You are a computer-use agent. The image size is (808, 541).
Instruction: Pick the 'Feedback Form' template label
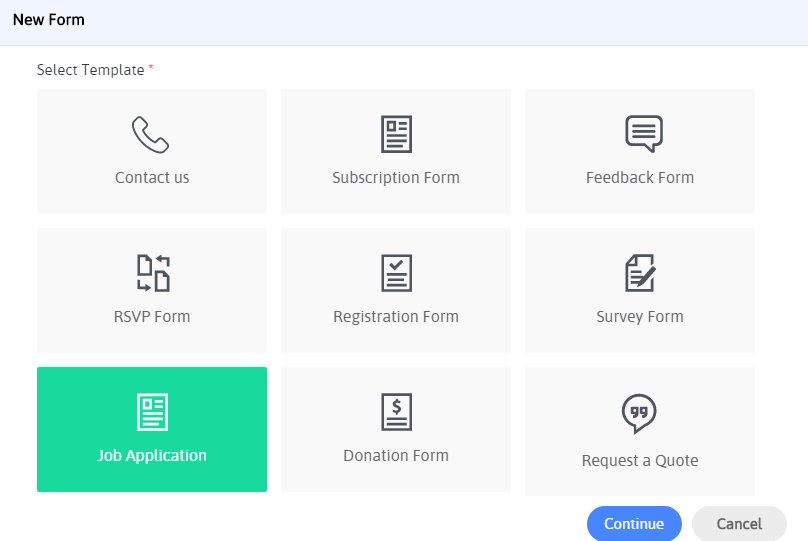640,178
